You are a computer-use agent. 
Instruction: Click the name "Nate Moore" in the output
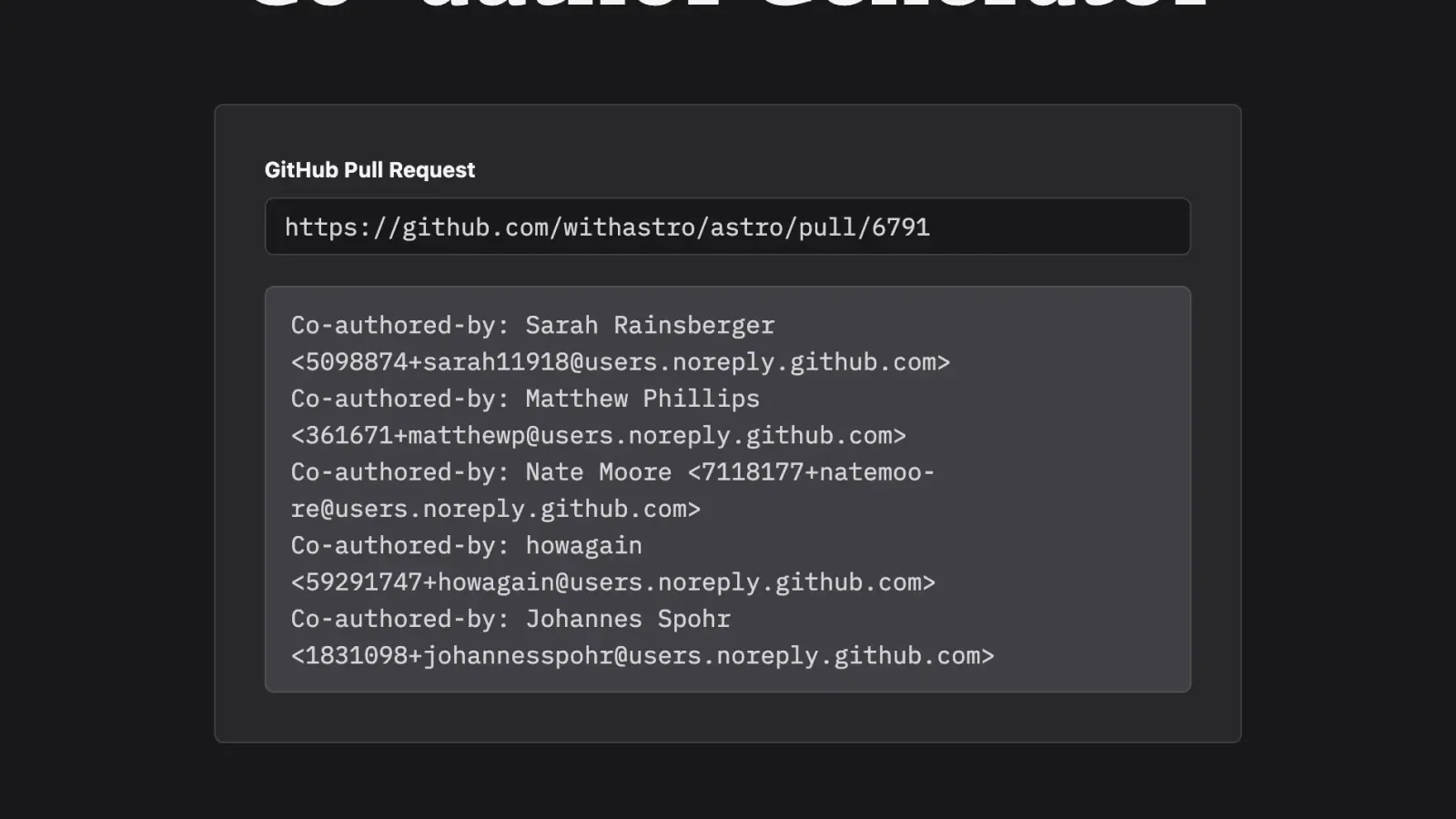[x=598, y=472]
